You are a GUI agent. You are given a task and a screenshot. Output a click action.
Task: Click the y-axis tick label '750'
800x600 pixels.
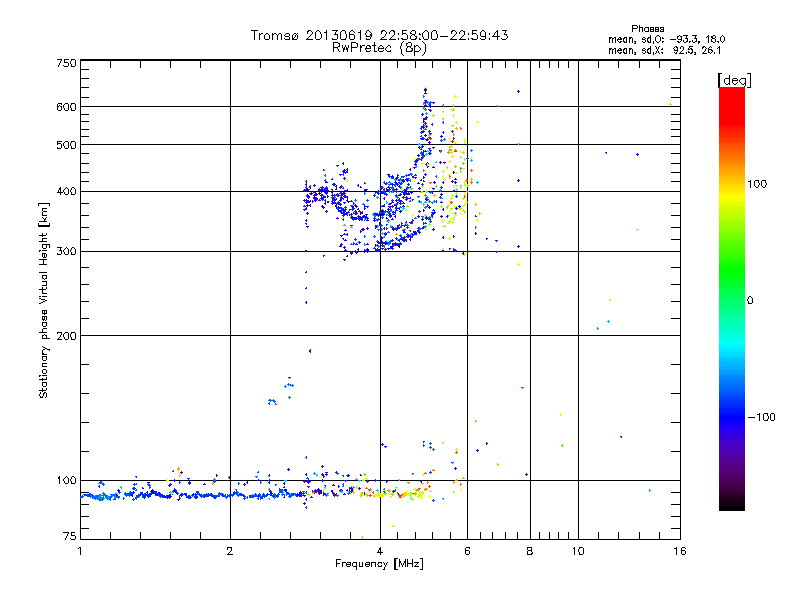click(x=66, y=63)
